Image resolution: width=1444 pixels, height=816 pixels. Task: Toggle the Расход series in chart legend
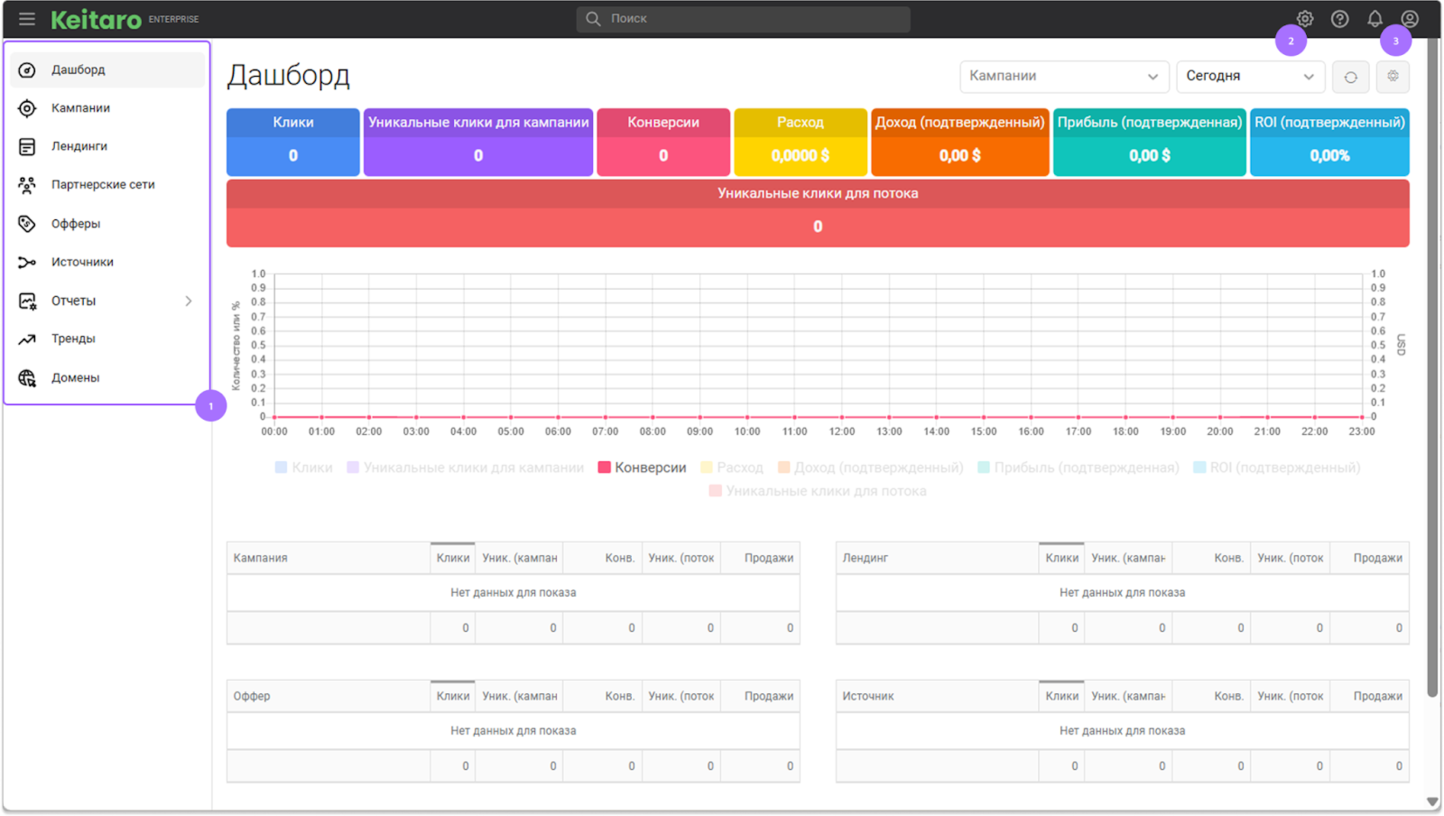(731, 467)
